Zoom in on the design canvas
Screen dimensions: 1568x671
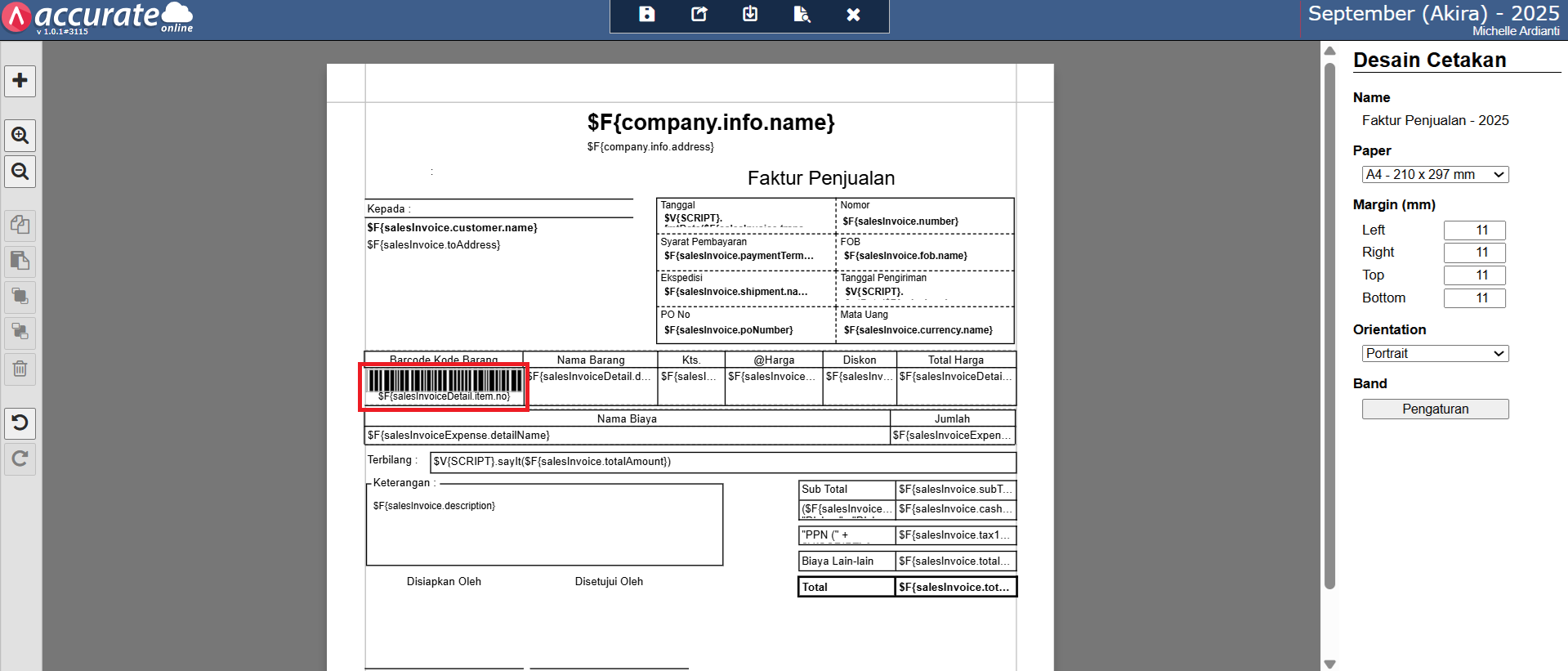[20, 136]
